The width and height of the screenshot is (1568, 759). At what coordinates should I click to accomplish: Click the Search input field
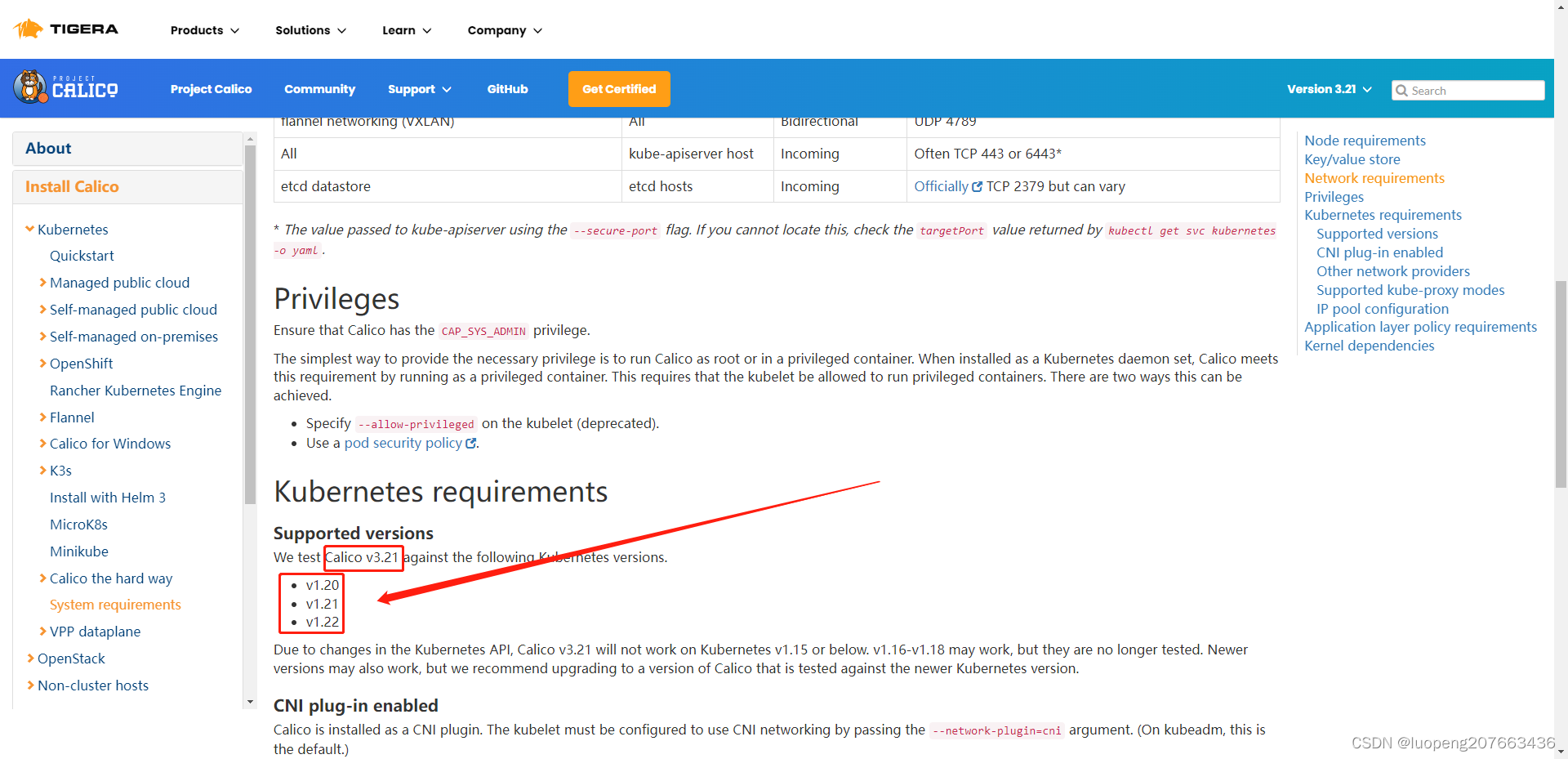1468,91
